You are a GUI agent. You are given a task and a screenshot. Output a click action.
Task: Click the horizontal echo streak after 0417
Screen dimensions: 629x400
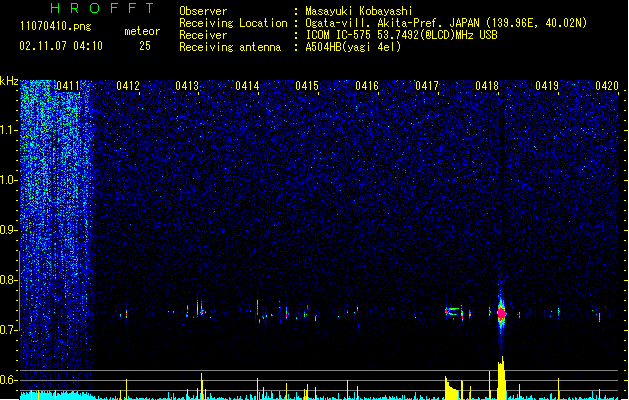(x=452, y=311)
